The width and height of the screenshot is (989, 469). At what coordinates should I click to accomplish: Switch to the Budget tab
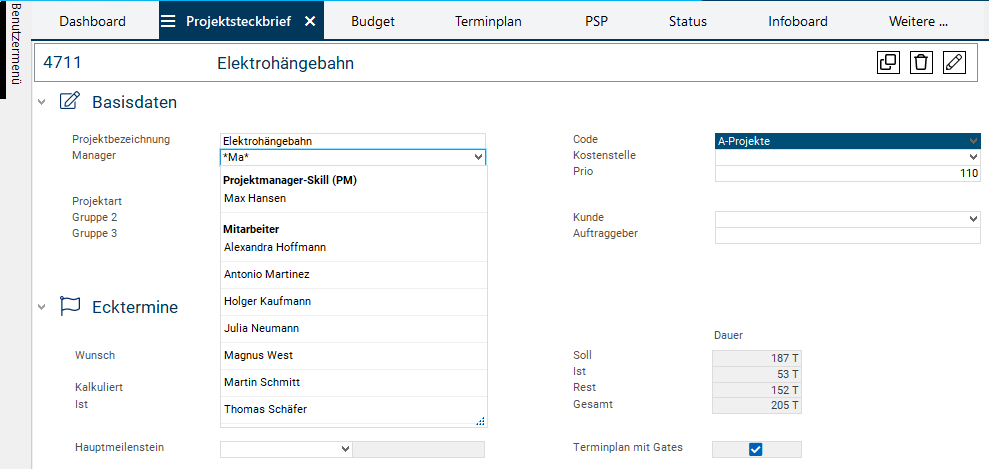(374, 21)
